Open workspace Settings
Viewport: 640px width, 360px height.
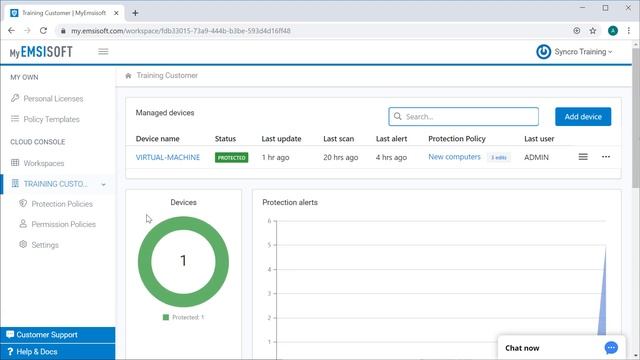pos(45,245)
